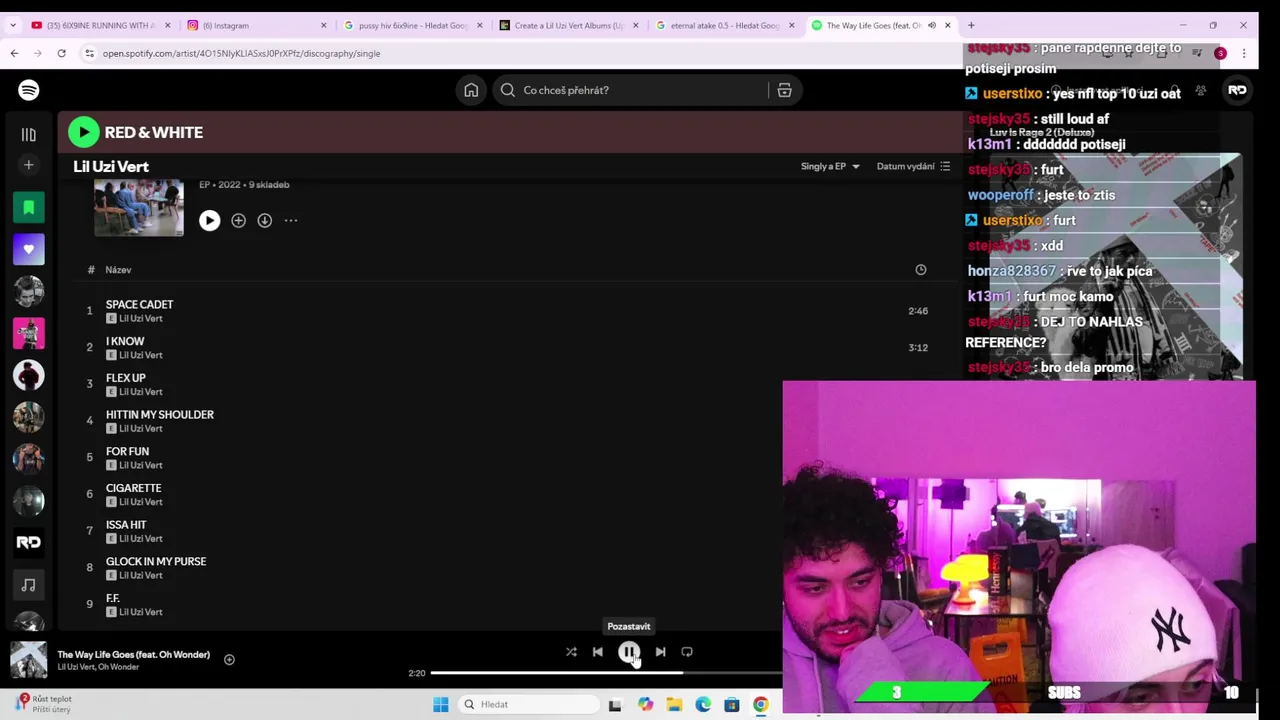Viewport: 1280px width, 720px height.
Task: Toggle shuffle playback
Action: tap(571, 652)
